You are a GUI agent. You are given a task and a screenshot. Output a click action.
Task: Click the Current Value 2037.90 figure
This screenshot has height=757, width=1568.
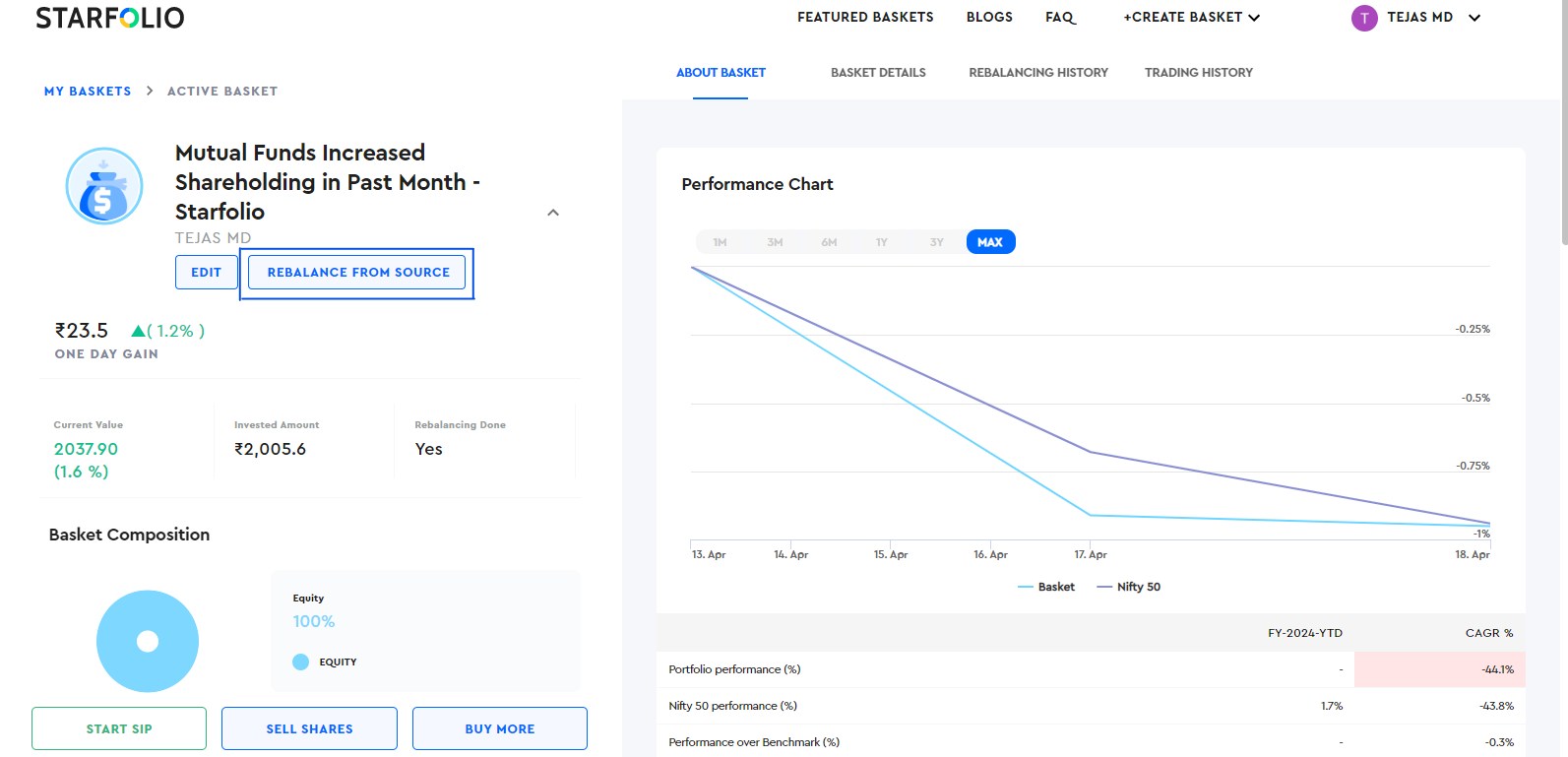pos(86,449)
